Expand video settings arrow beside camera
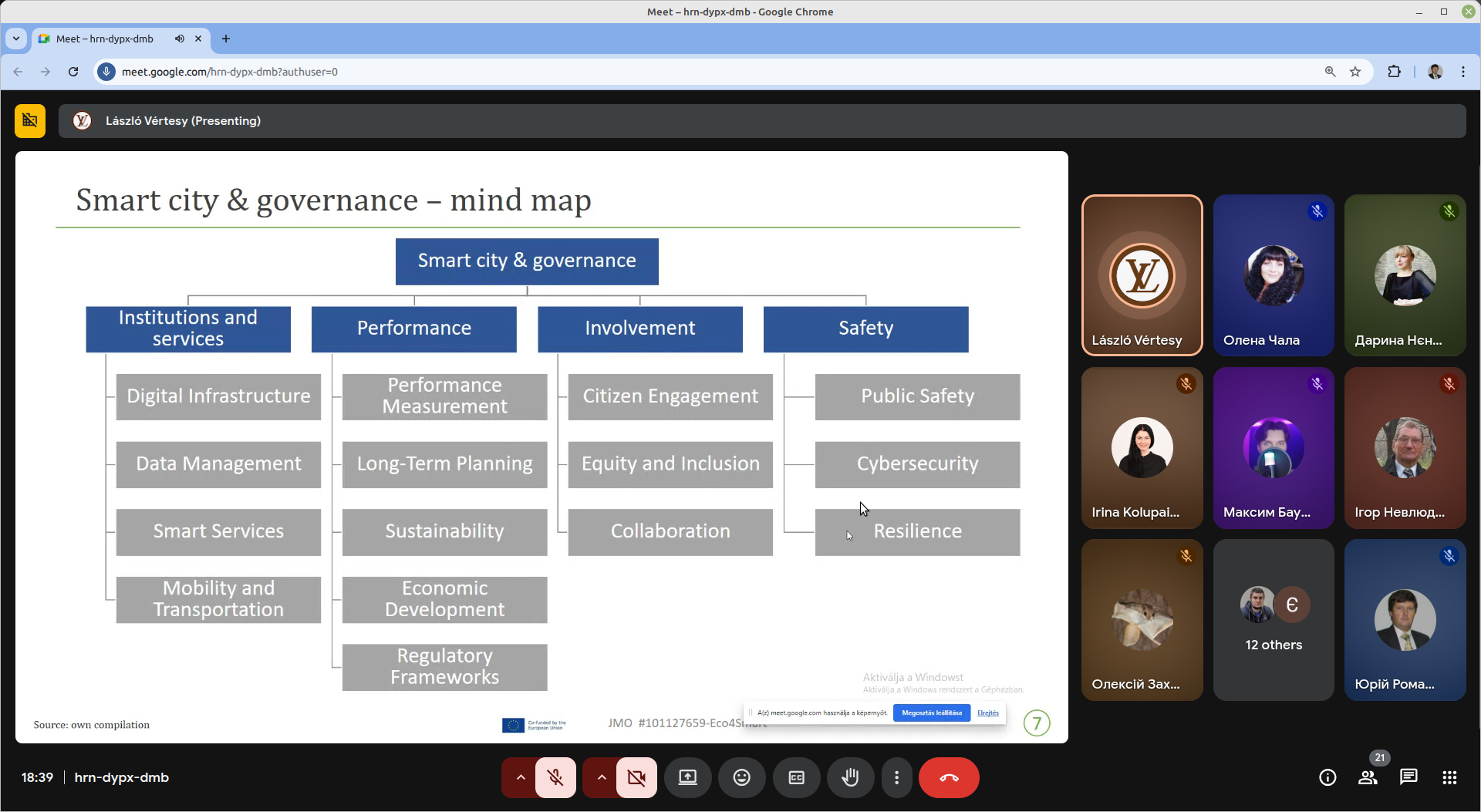 point(602,777)
